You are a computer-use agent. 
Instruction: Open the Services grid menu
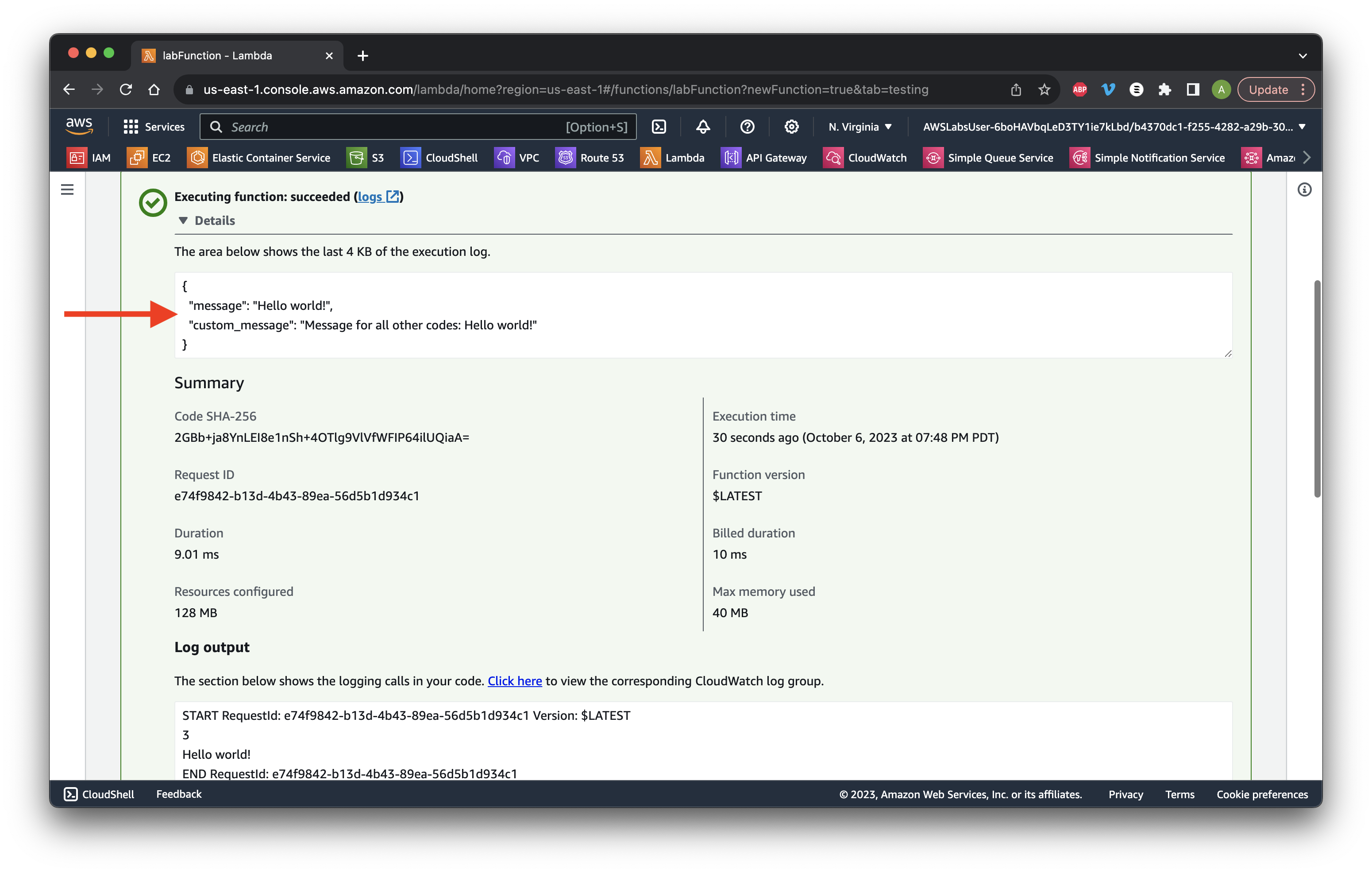(x=154, y=127)
